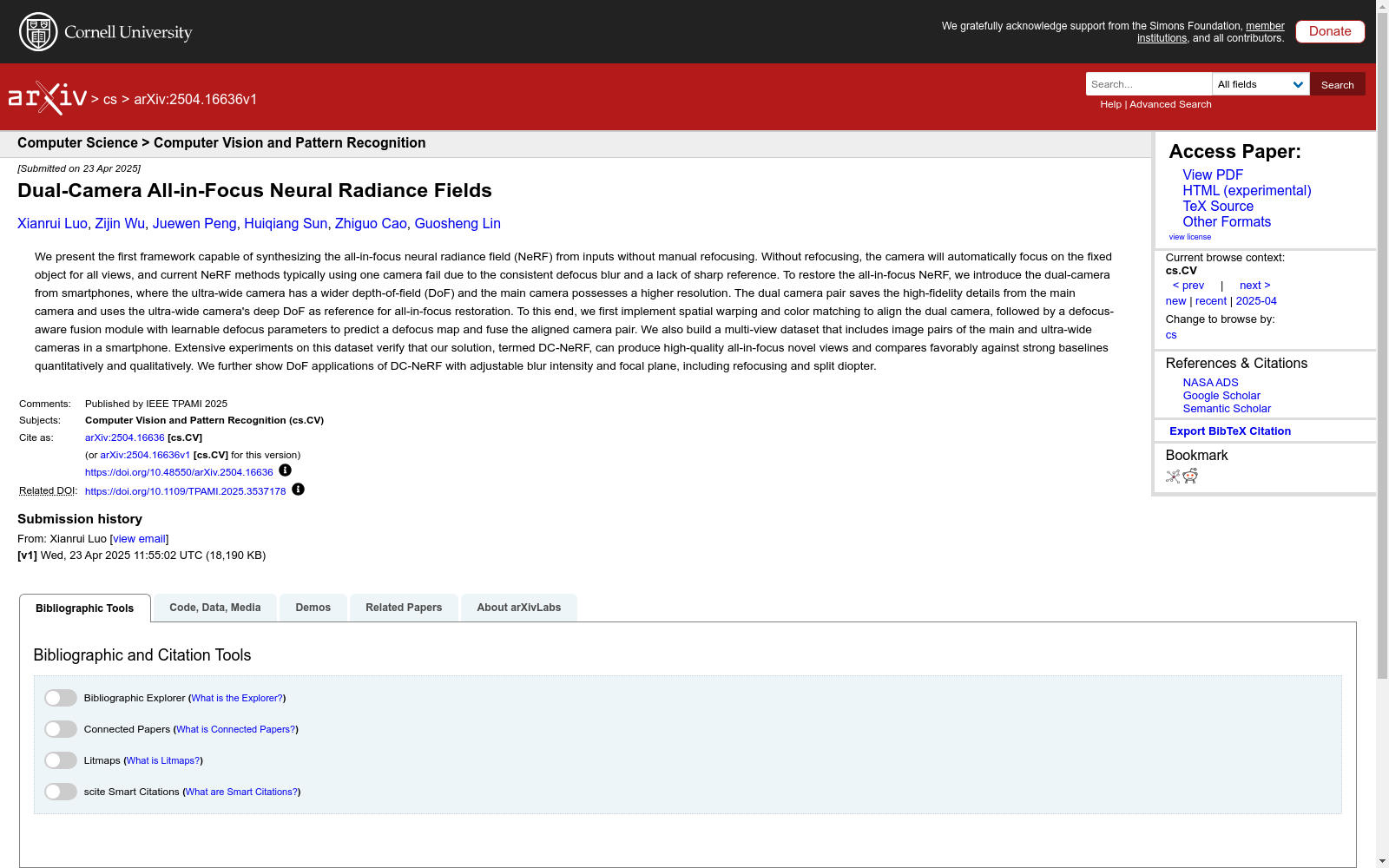1389x868 pixels.
Task: Enable the Connected Papers toggle
Action: 61,729
